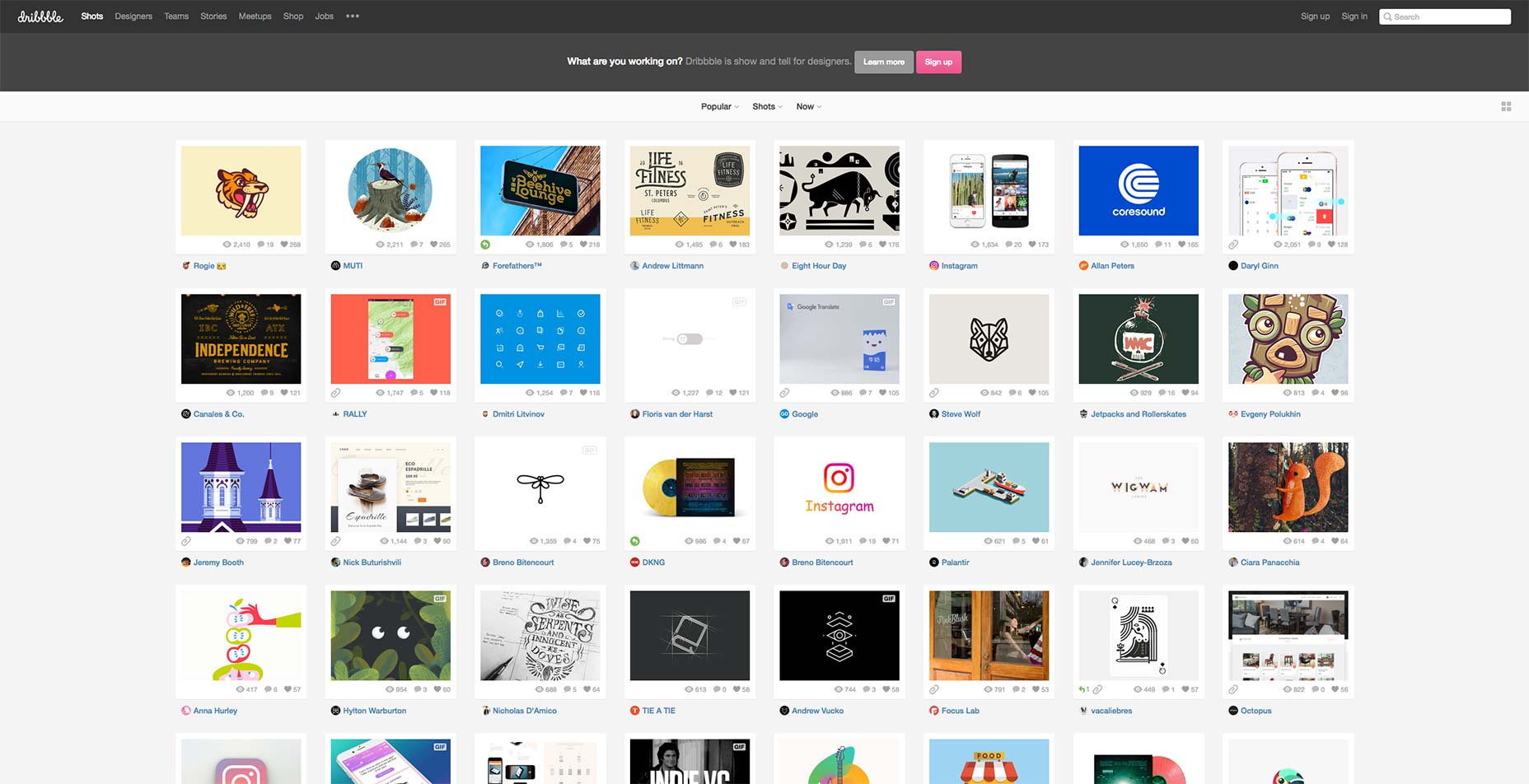1529x784 pixels.
Task: Open the yellow vinyl record thumbnail
Action: coord(690,487)
